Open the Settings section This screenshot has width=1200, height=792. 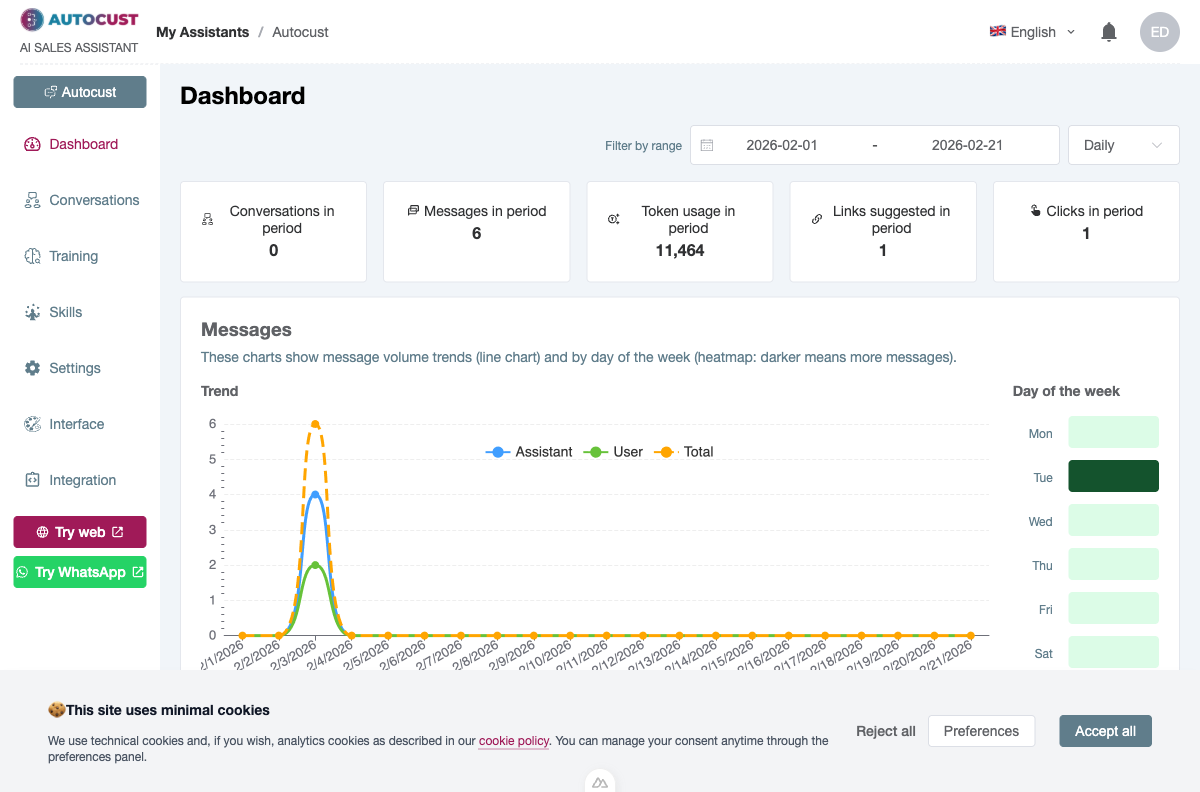(x=75, y=368)
